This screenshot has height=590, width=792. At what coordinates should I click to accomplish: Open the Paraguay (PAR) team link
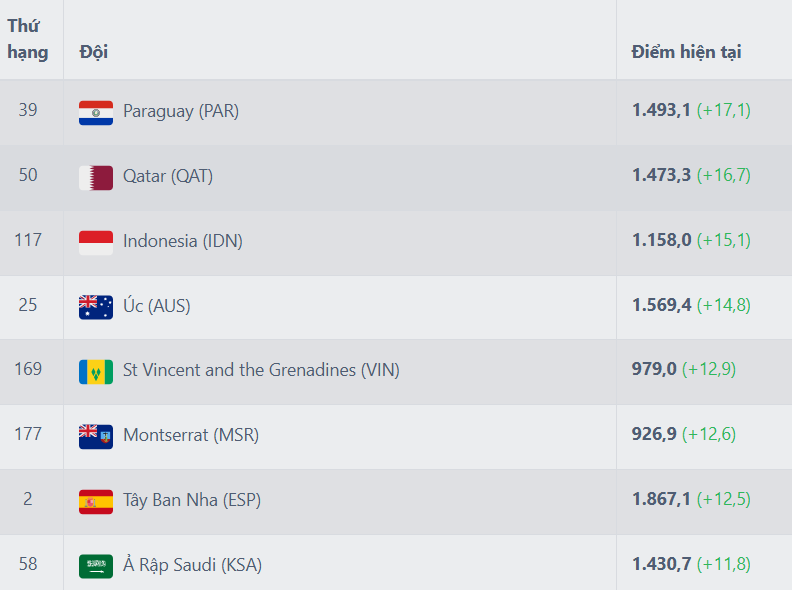(x=181, y=111)
